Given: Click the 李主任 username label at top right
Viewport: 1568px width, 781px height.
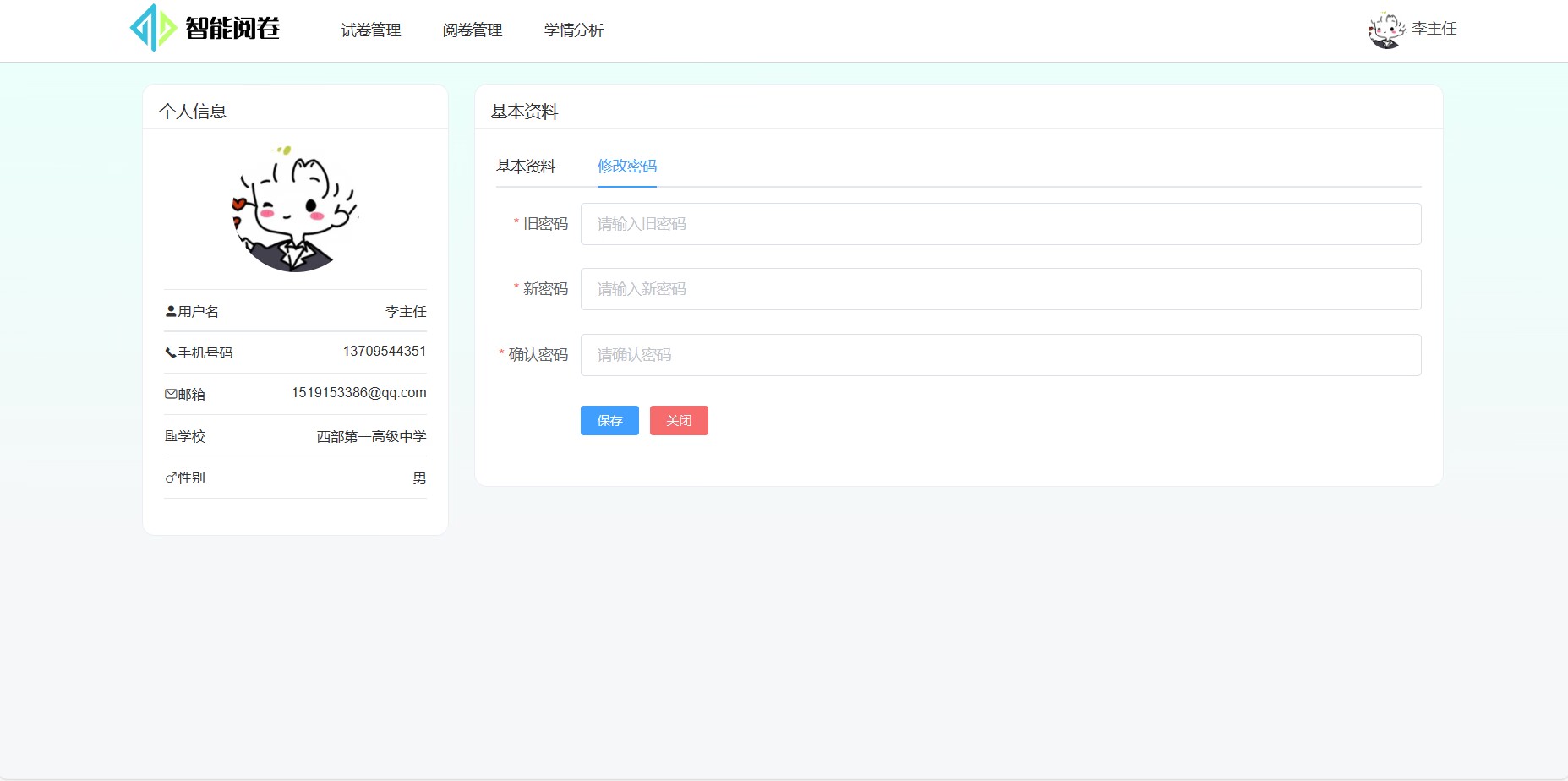Looking at the screenshot, I should click(x=1432, y=30).
